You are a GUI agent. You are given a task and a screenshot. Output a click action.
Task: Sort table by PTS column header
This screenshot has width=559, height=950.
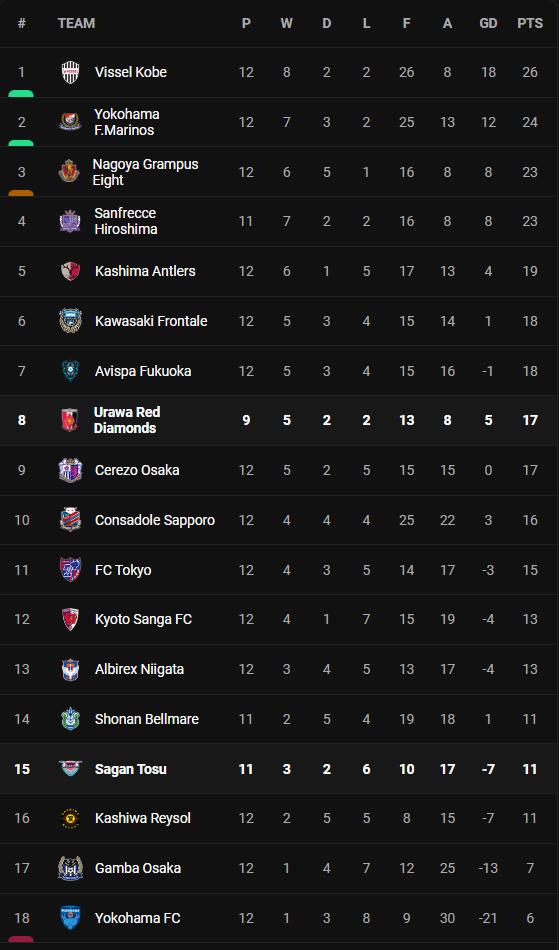[x=530, y=24]
